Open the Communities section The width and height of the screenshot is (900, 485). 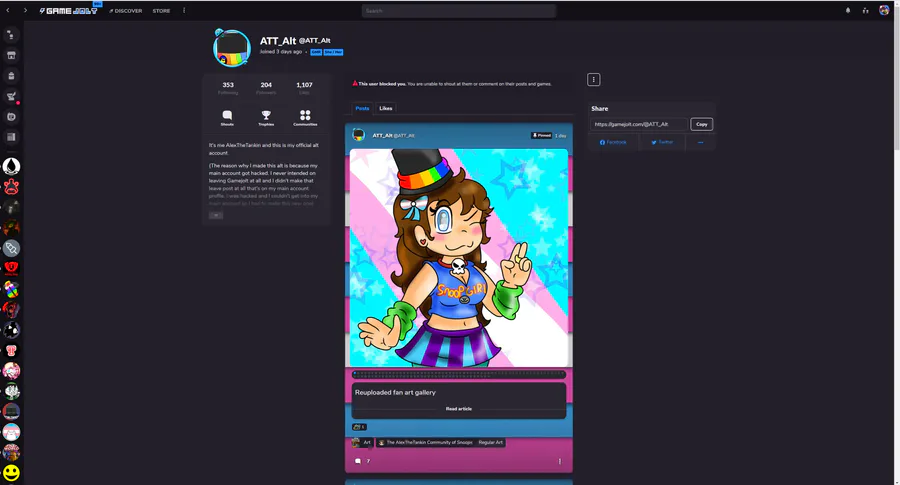[x=305, y=118]
